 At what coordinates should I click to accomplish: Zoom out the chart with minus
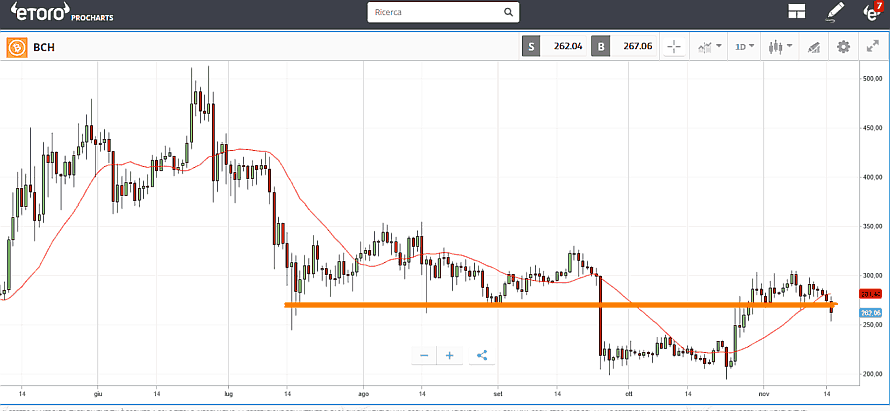coord(424,355)
